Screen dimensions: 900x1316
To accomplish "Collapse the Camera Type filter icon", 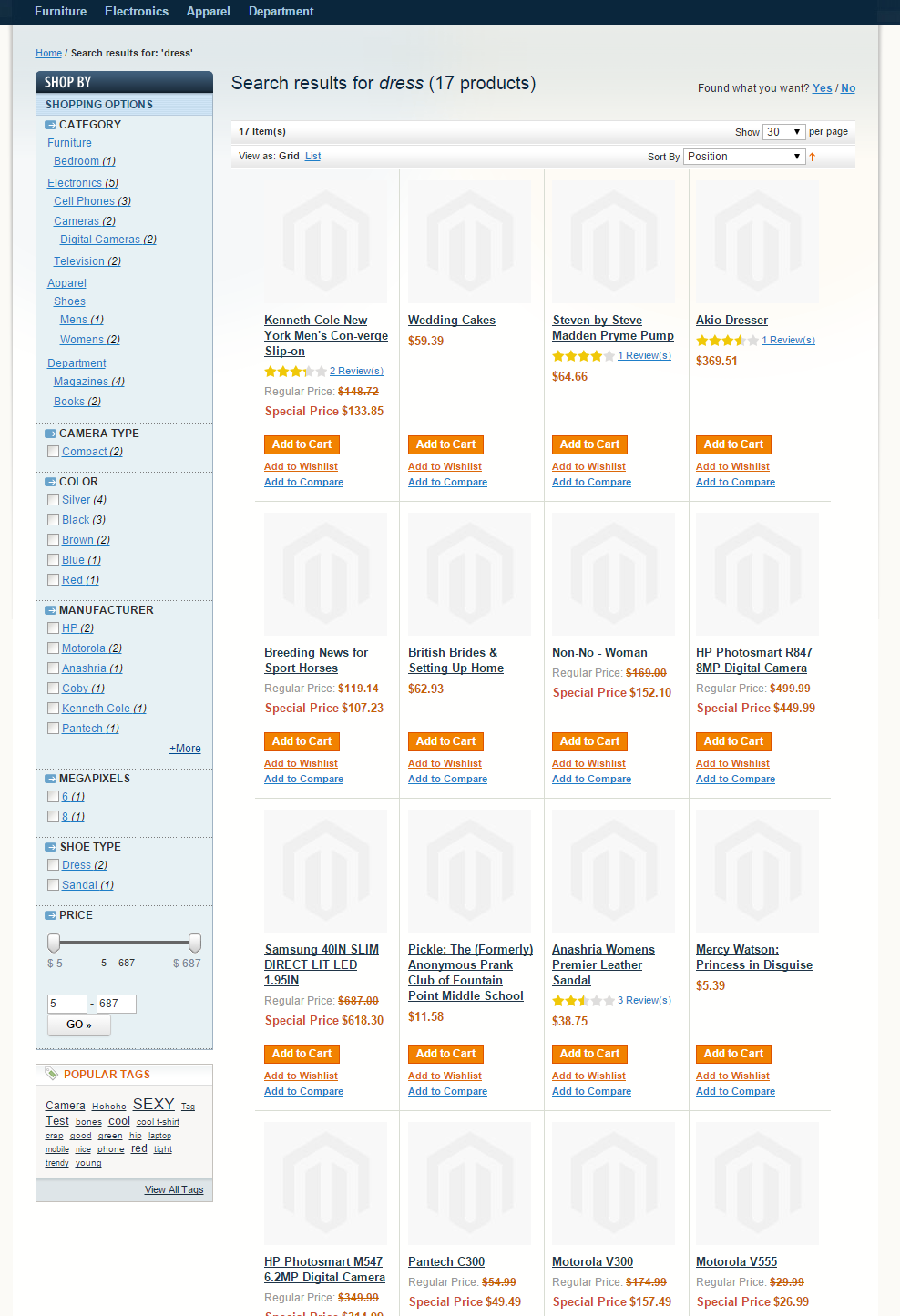I will (51, 434).
